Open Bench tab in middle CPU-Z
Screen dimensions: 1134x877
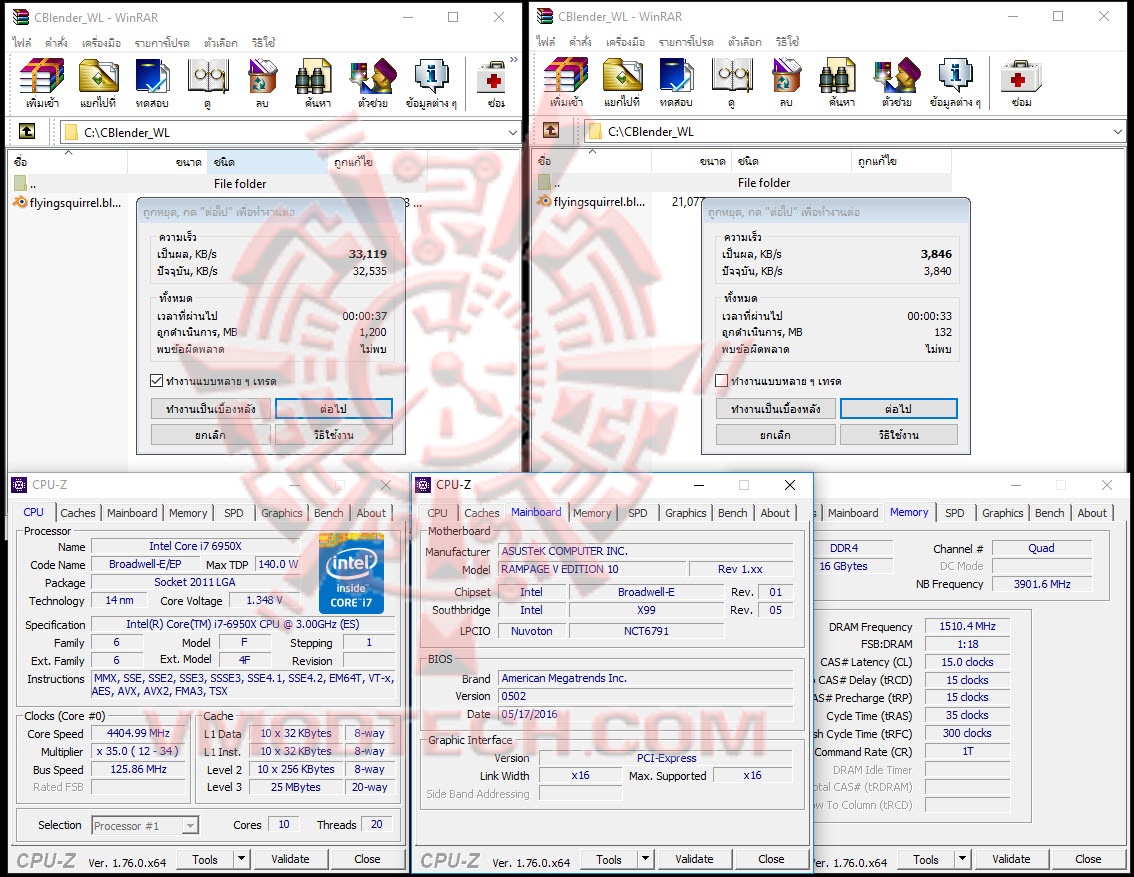coord(733,513)
